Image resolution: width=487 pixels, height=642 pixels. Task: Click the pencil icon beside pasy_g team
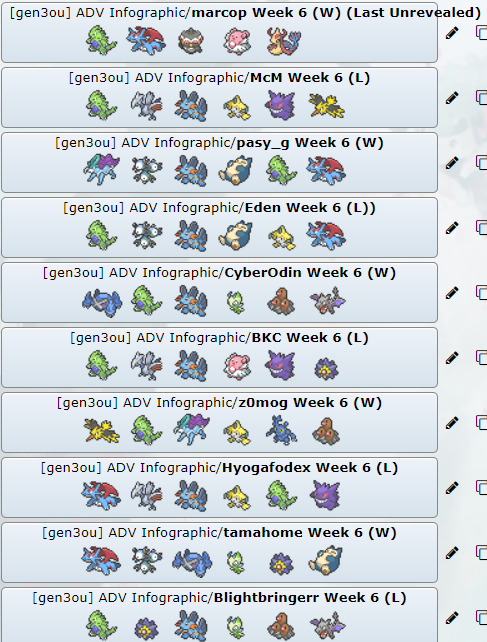452,163
